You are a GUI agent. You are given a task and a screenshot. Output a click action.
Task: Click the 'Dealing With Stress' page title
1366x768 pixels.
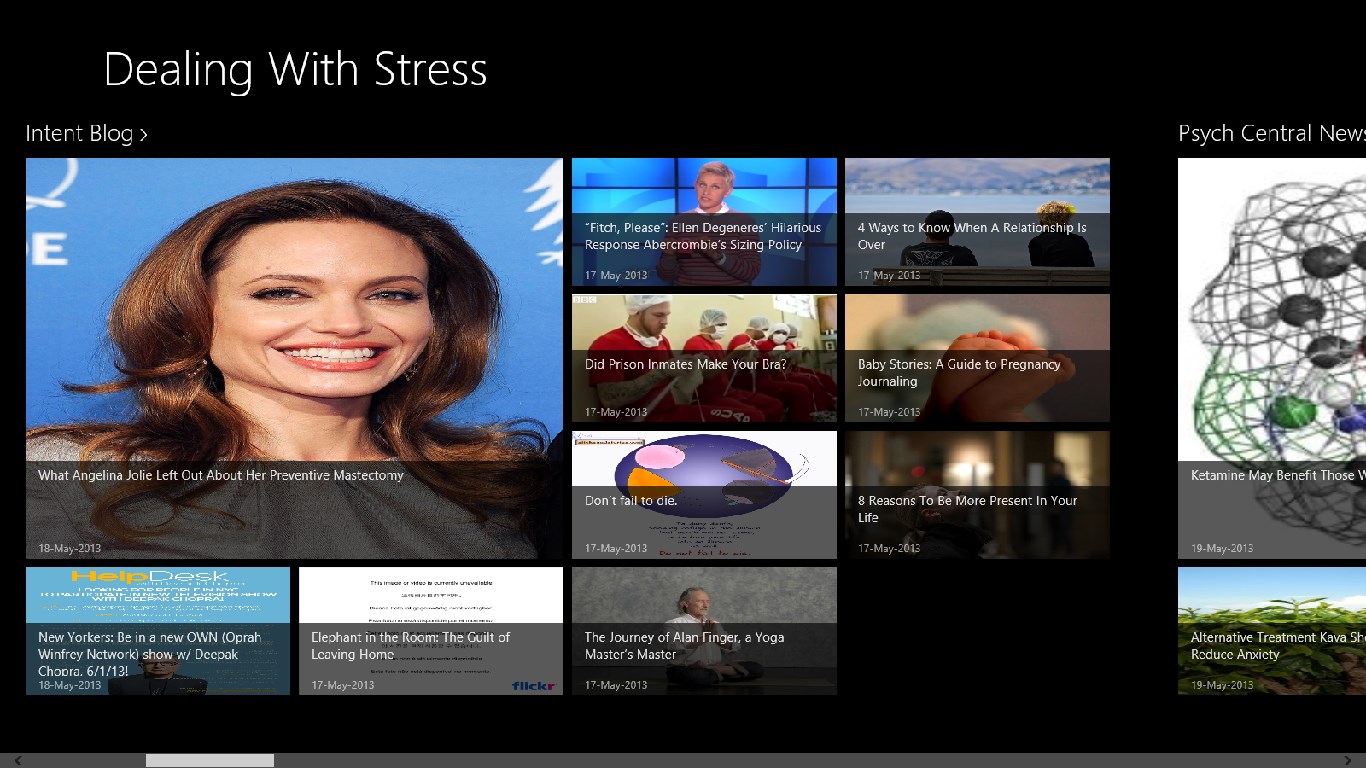295,70
